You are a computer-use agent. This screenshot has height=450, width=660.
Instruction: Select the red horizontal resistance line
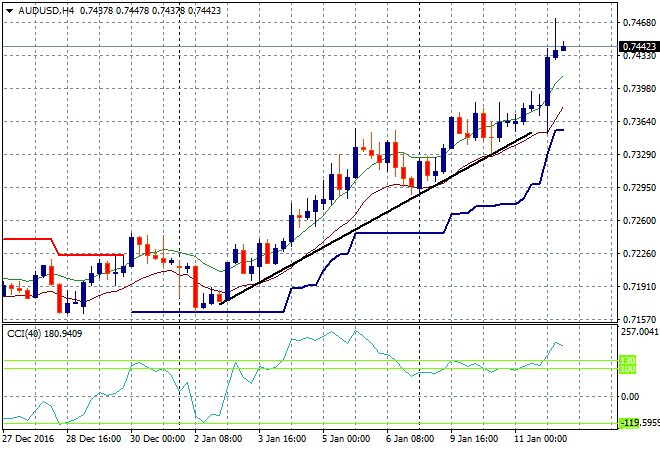coord(90,255)
